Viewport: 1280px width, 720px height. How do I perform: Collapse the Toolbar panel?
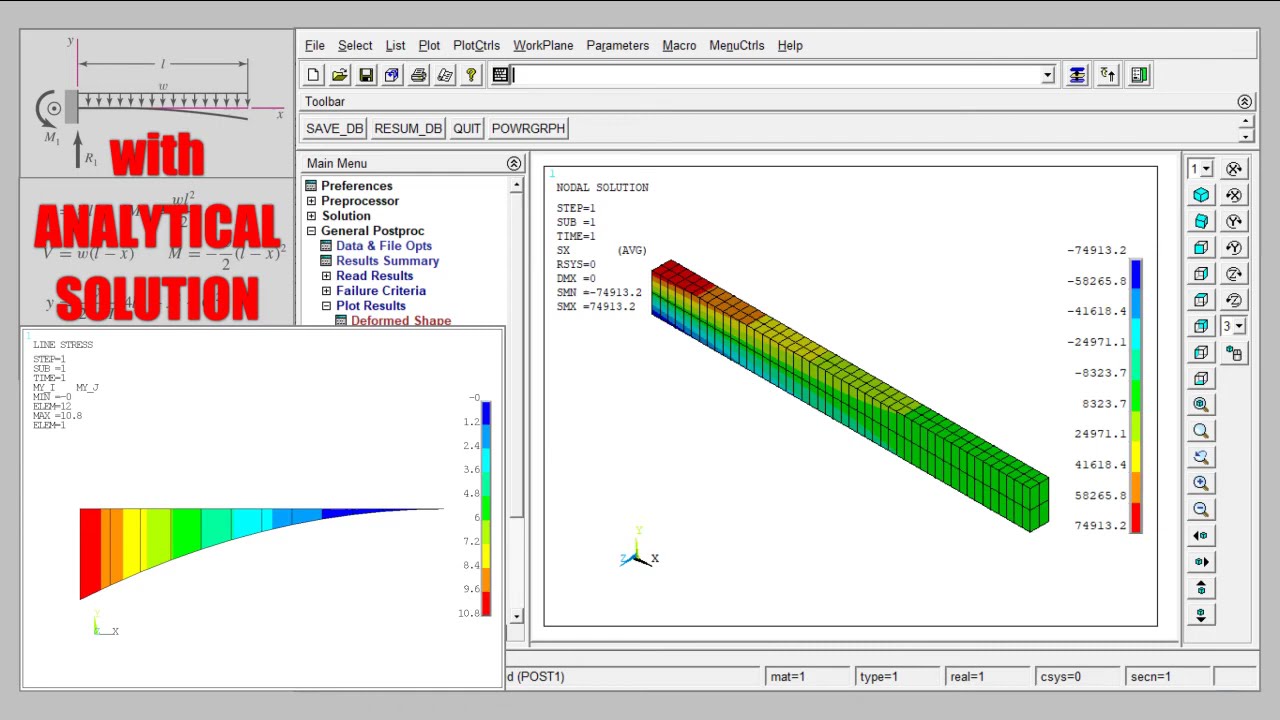click(1244, 102)
